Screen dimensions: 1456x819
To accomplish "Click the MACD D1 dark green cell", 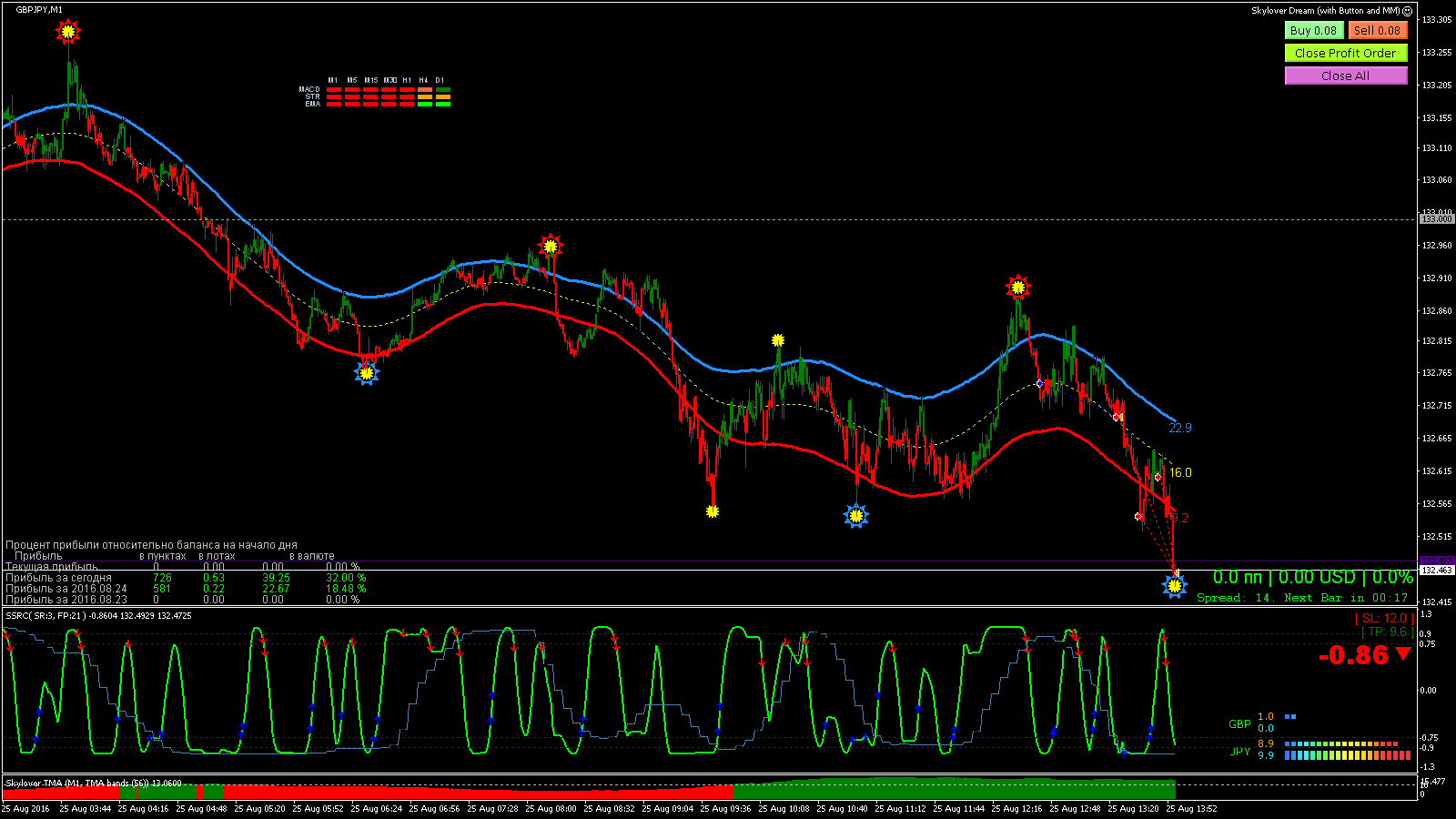I will [443, 90].
